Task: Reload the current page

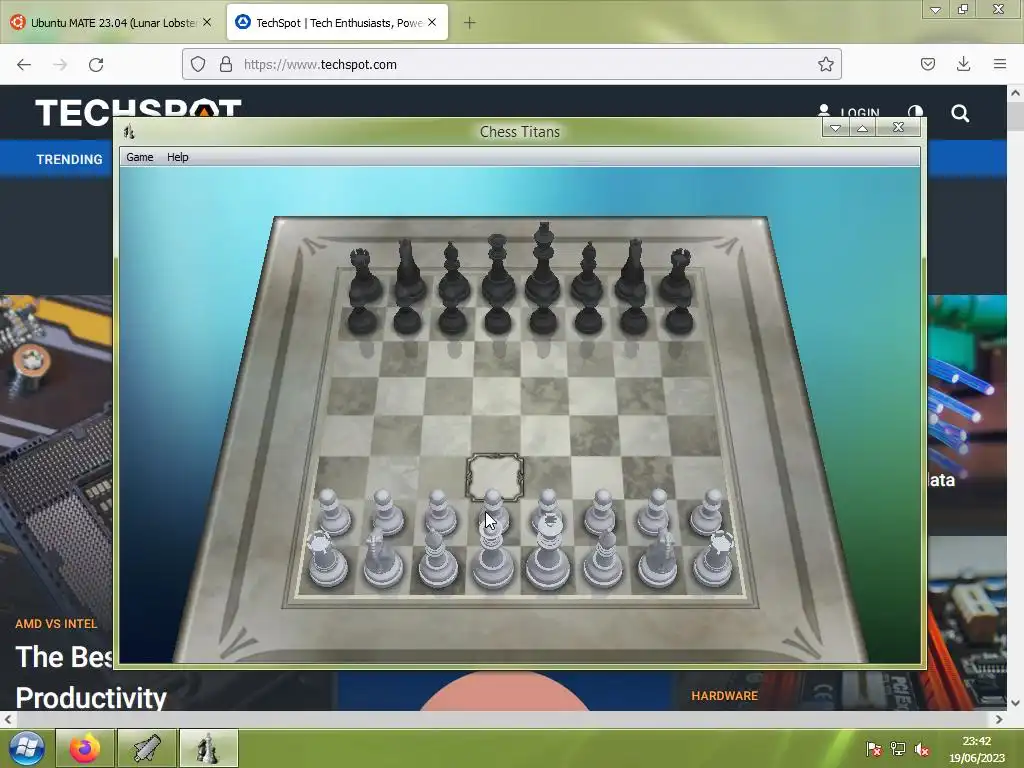Action: pyautogui.click(x=96, y=65)
